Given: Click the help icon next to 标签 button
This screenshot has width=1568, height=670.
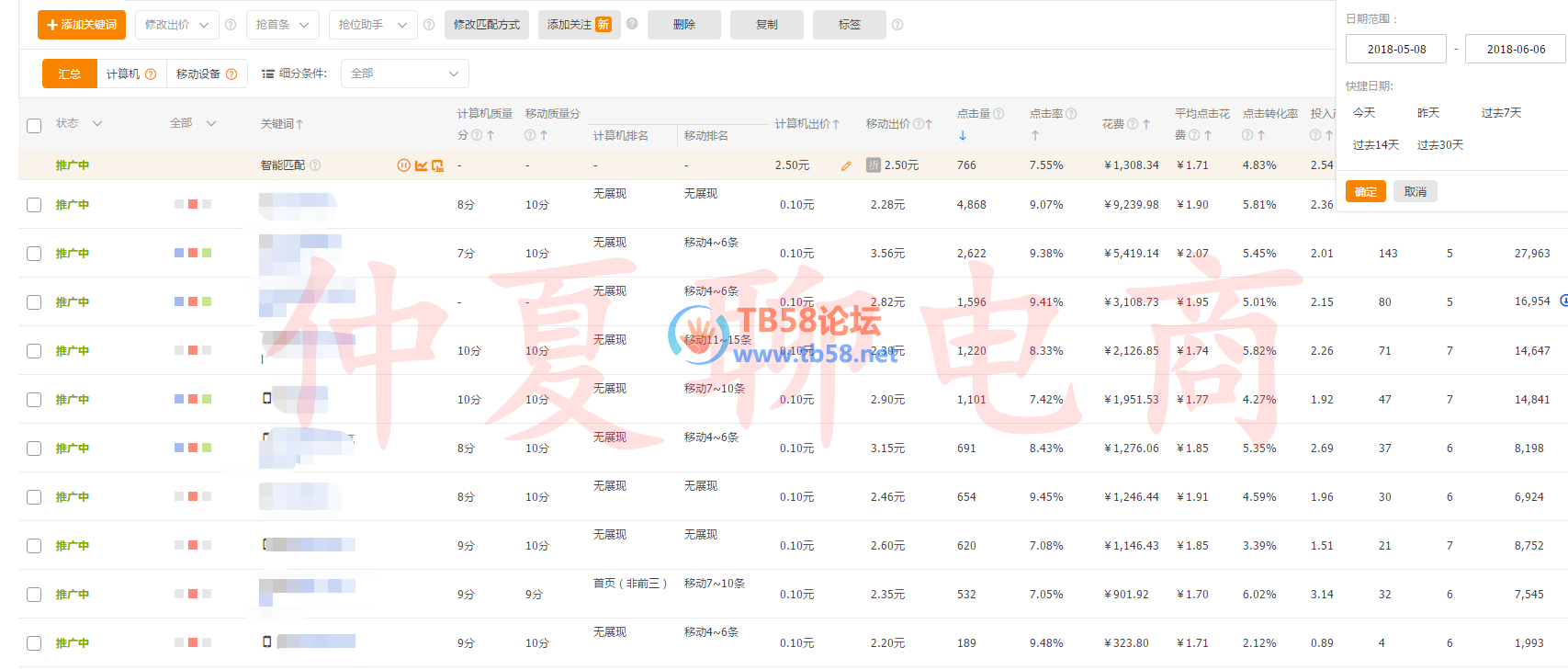Looking at the screenshot, I should coord(897,25).
